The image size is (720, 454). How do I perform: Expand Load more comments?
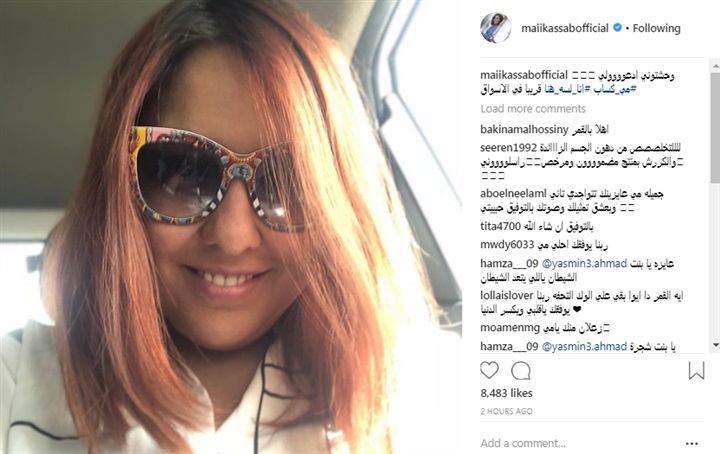[x=533, y=109]
